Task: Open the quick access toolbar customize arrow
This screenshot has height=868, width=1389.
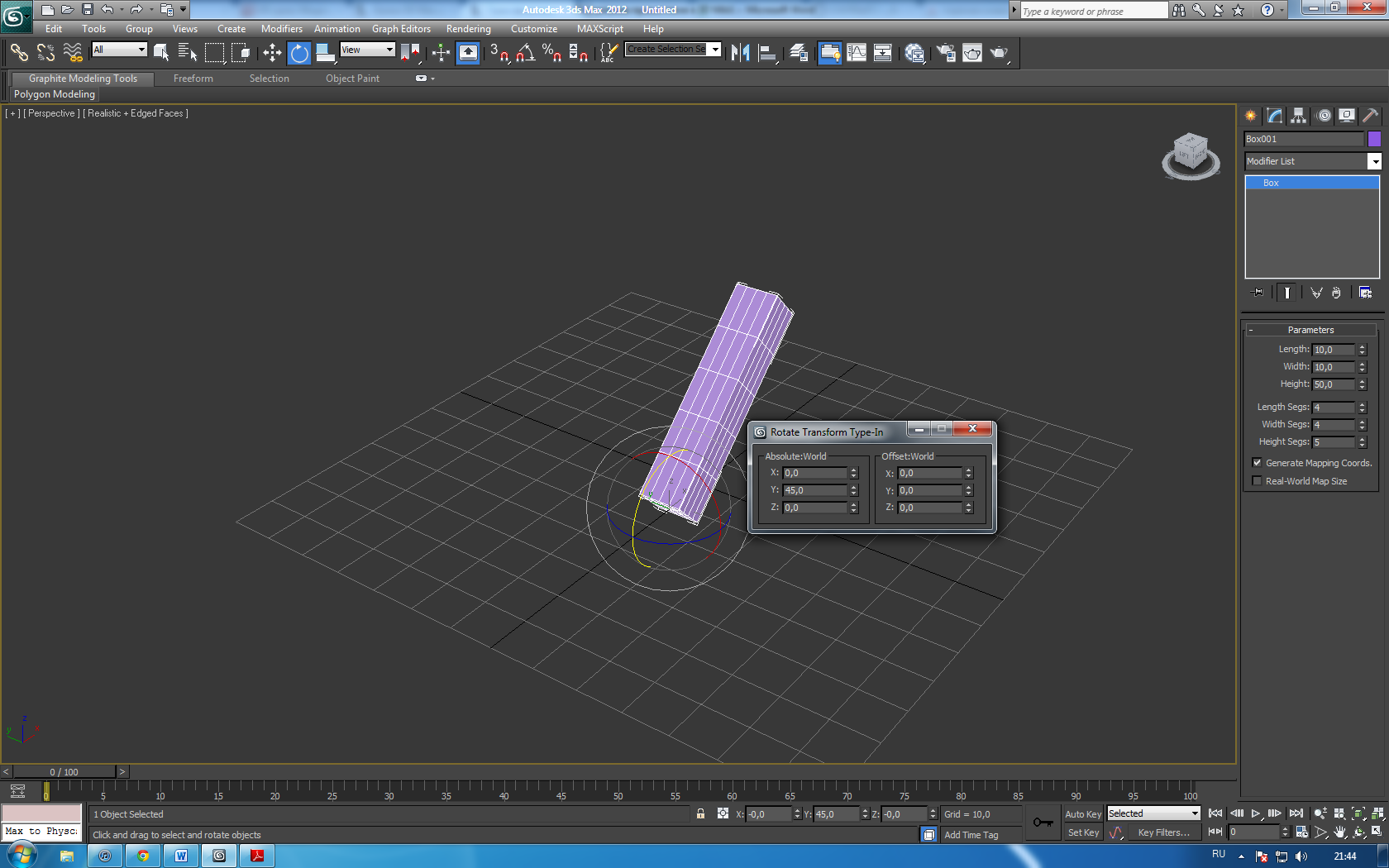Action: tap(184, 10)
